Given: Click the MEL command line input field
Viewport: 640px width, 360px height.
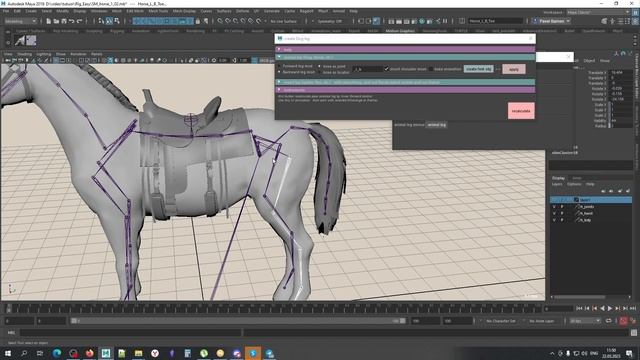Looking at the screenshot, I should 131,333.
